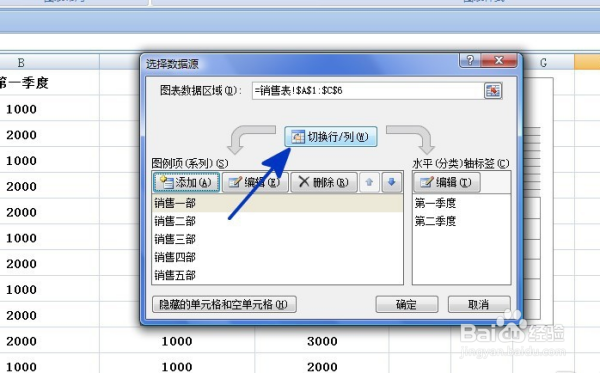The width and height of the screenshot is (600, 373).
Task: Click the range selector icon beside chart data range
Action: click(492, 91)
